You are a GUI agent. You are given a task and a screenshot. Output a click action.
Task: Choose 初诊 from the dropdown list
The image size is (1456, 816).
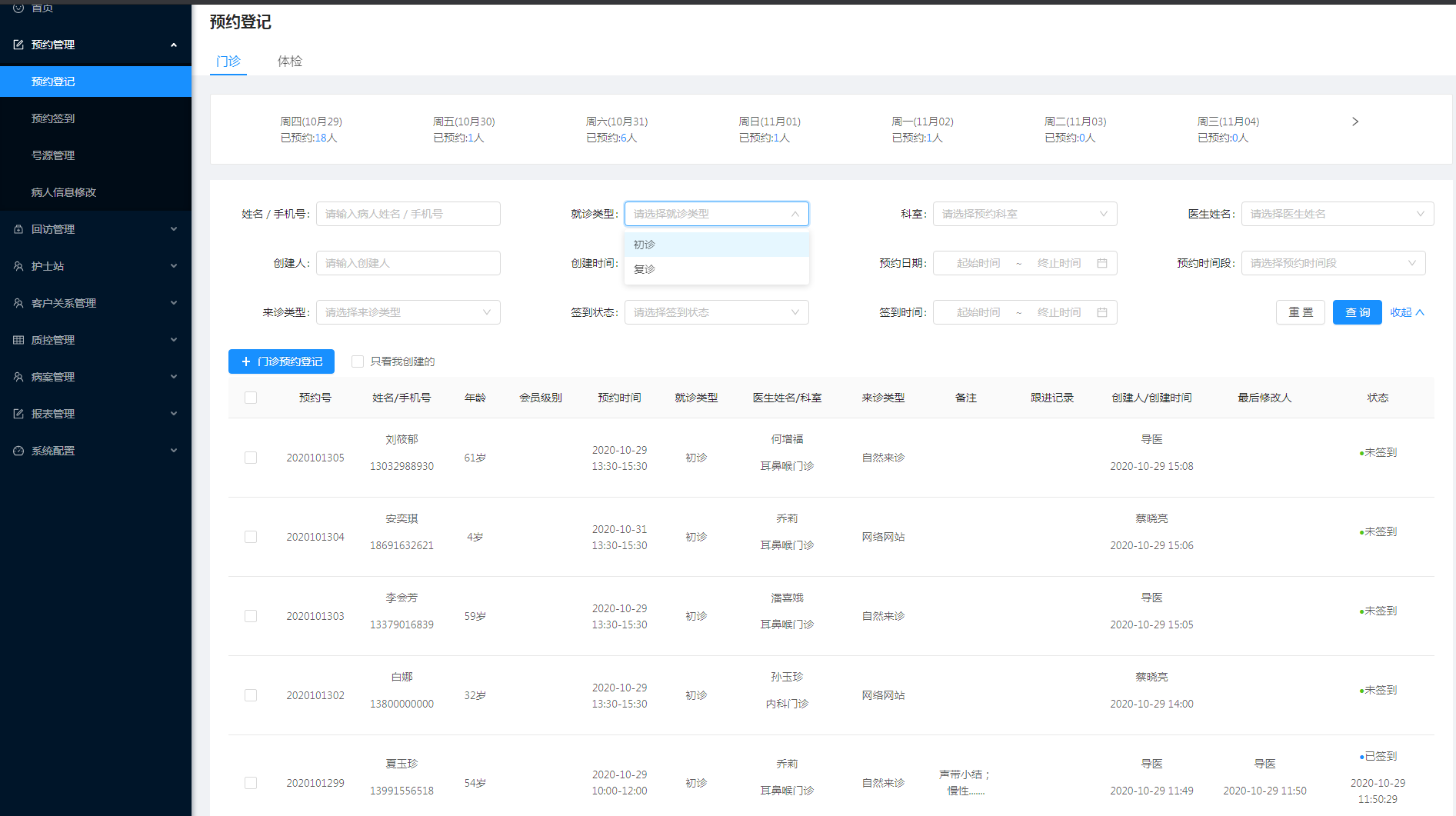click(717, 245)
